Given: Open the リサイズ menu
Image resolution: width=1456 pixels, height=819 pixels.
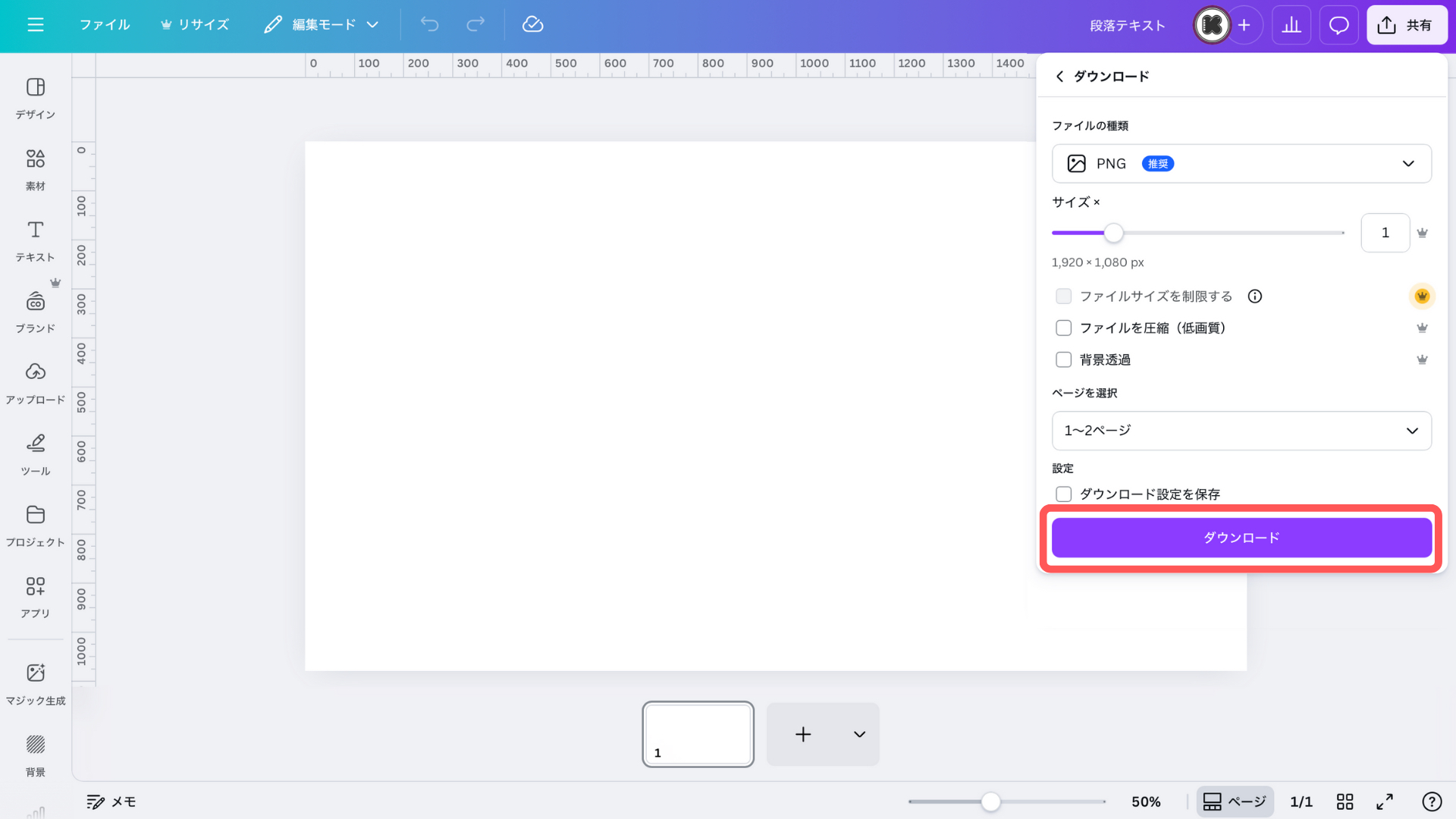Looking at the screenshot, I should (195, 25).
